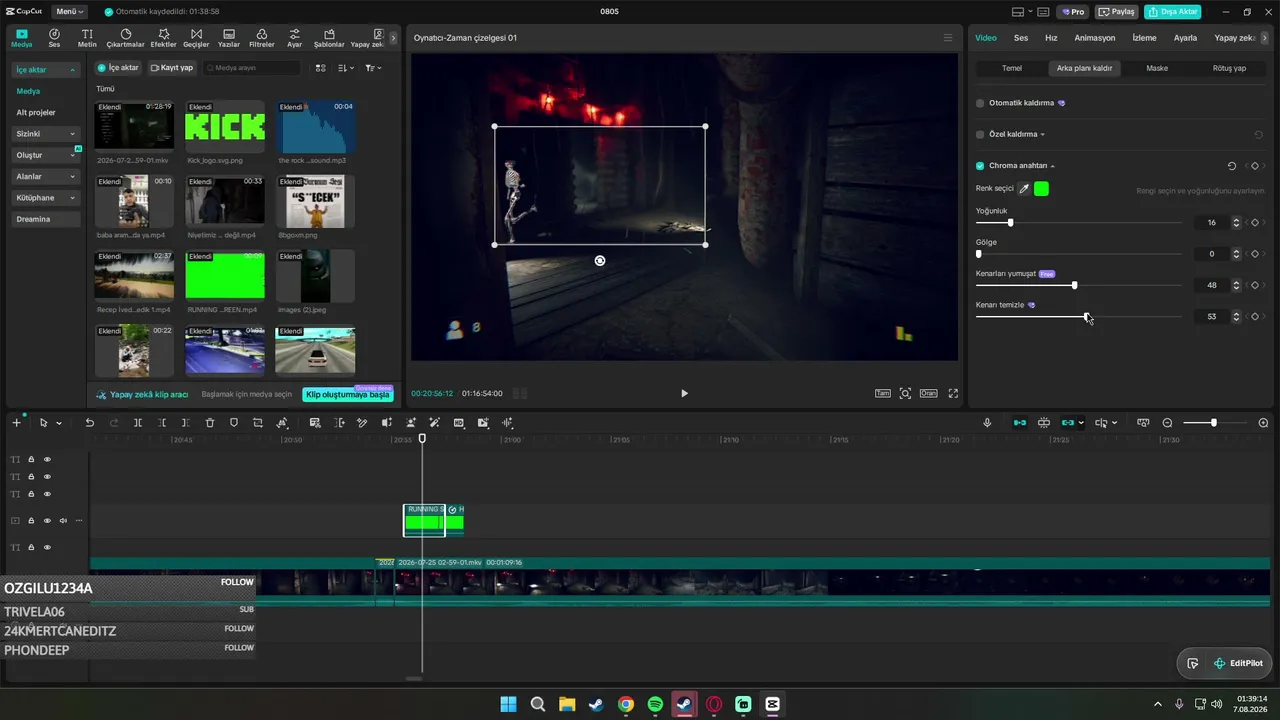This screenshot has width=1280, height=720.
Task: Open the Geçişler transitions panel
Action: 196,38
